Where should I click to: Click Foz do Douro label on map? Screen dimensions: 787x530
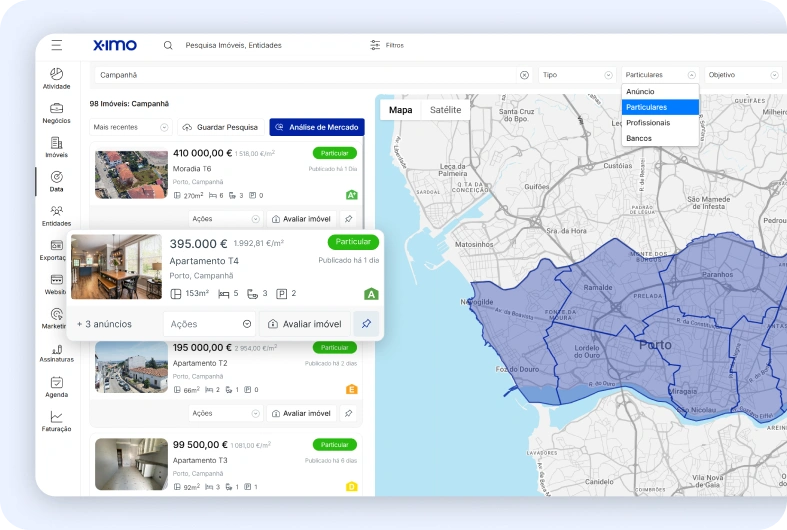(x=517, y=369)
